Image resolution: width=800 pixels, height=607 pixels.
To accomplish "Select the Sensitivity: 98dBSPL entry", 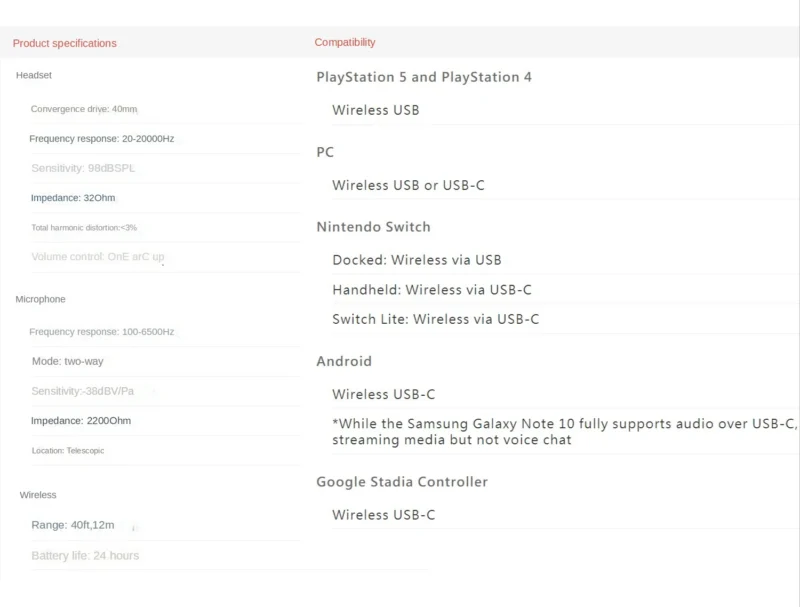I will 82,168.
